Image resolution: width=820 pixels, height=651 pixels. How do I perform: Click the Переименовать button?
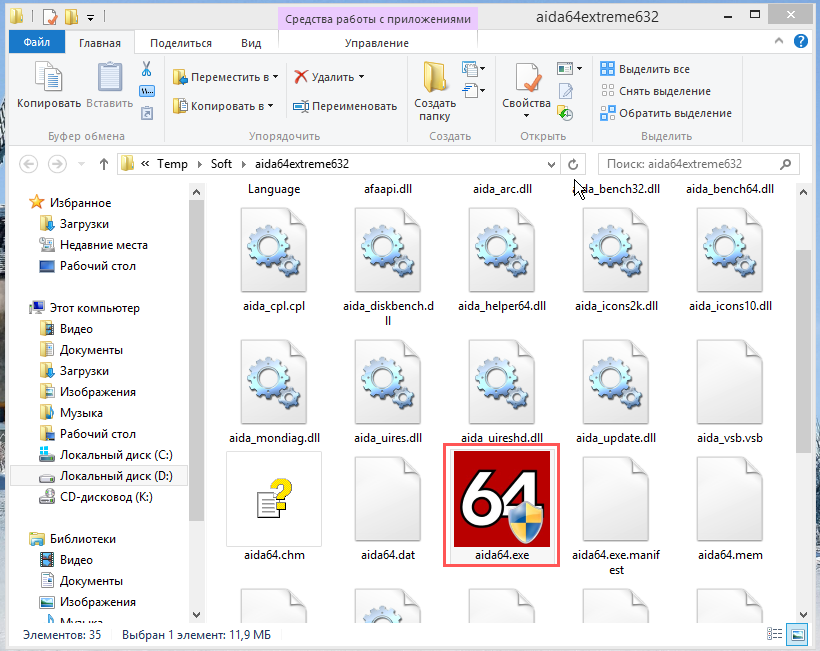(x=345, y=106)
